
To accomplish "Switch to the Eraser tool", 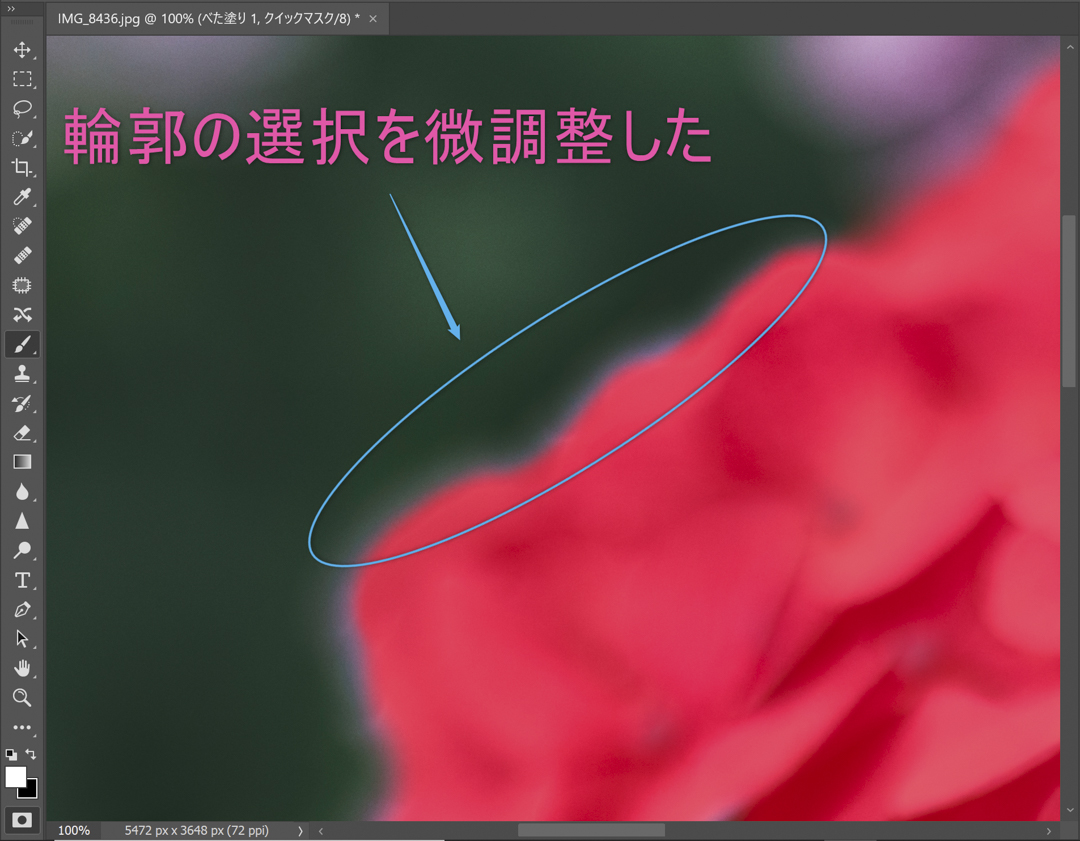I will tap(22, 433).
